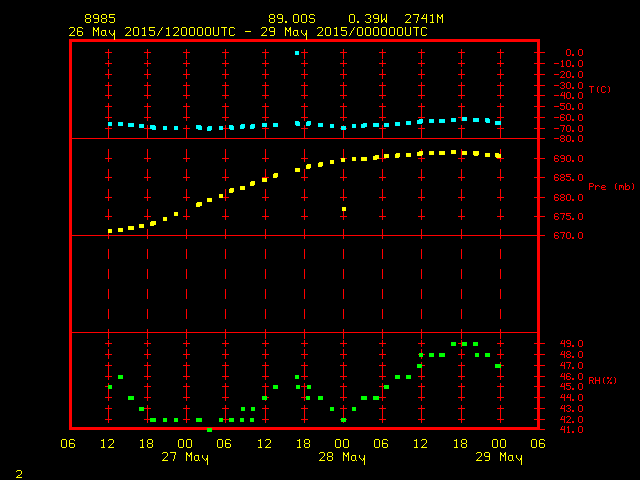This screenshot has height=480, width=640.
Task: Click the last 06 hour label on time axis
Action: coord(538,444)
